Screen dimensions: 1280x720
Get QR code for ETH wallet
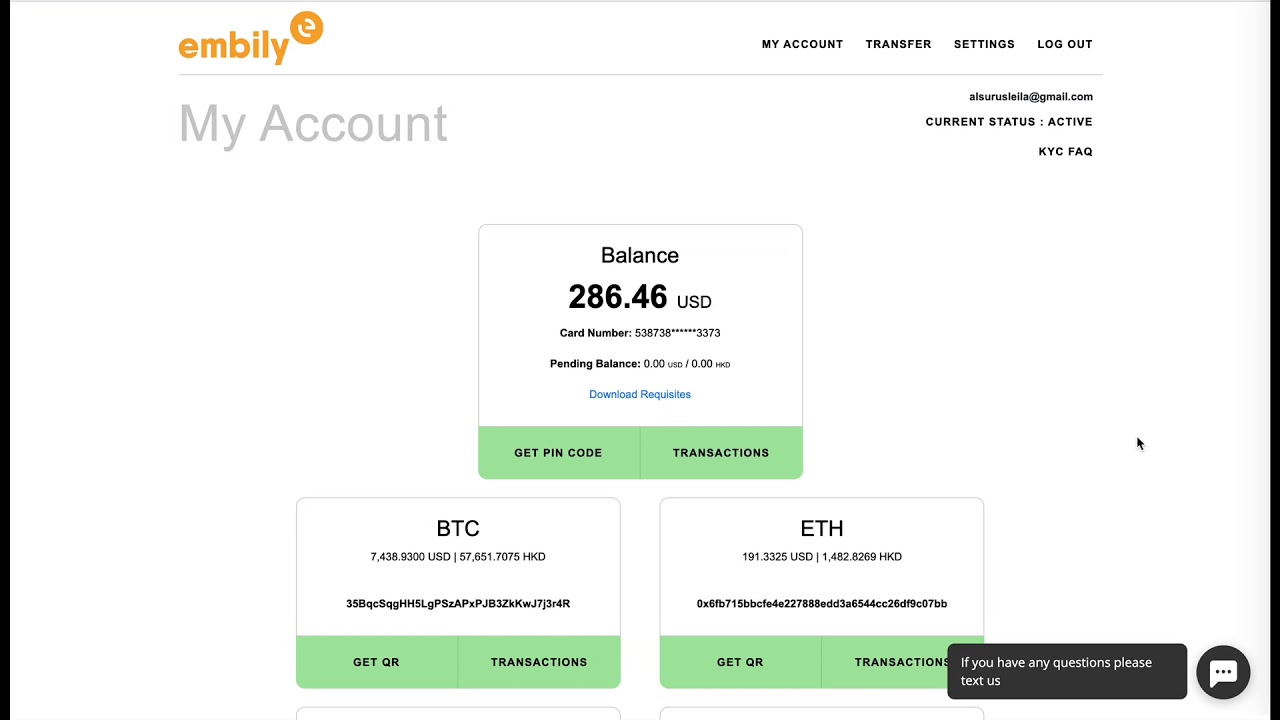(740, 662)
